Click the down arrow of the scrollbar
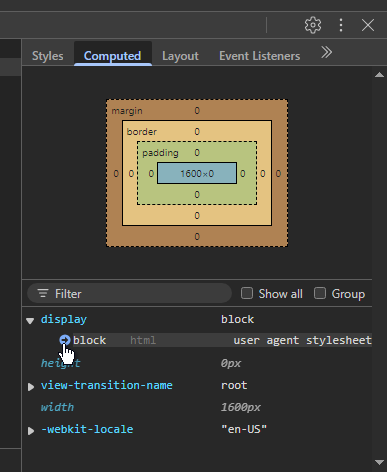 (x=379, y=462)
